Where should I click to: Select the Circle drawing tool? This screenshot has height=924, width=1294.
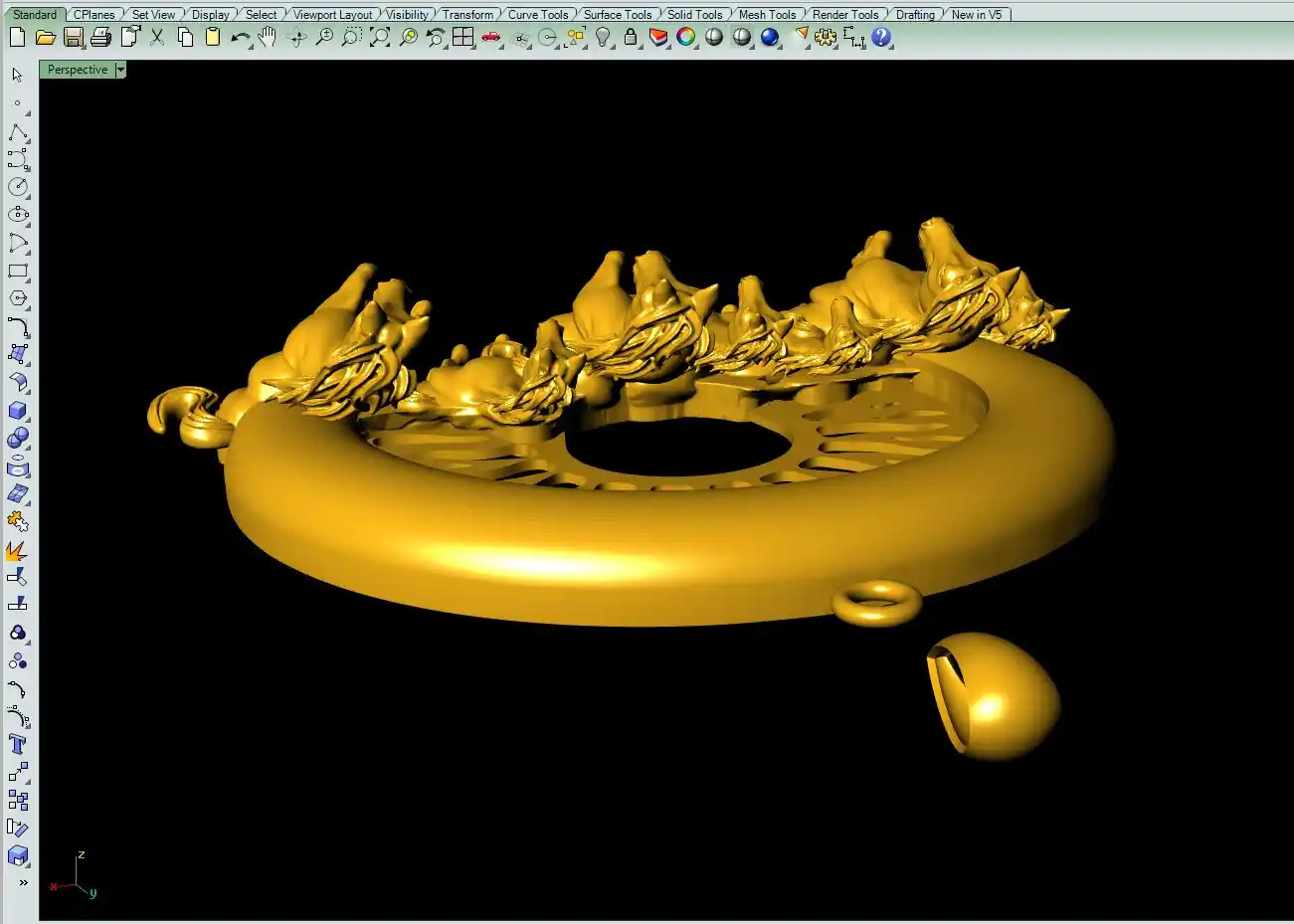click(x=18, y=187)
